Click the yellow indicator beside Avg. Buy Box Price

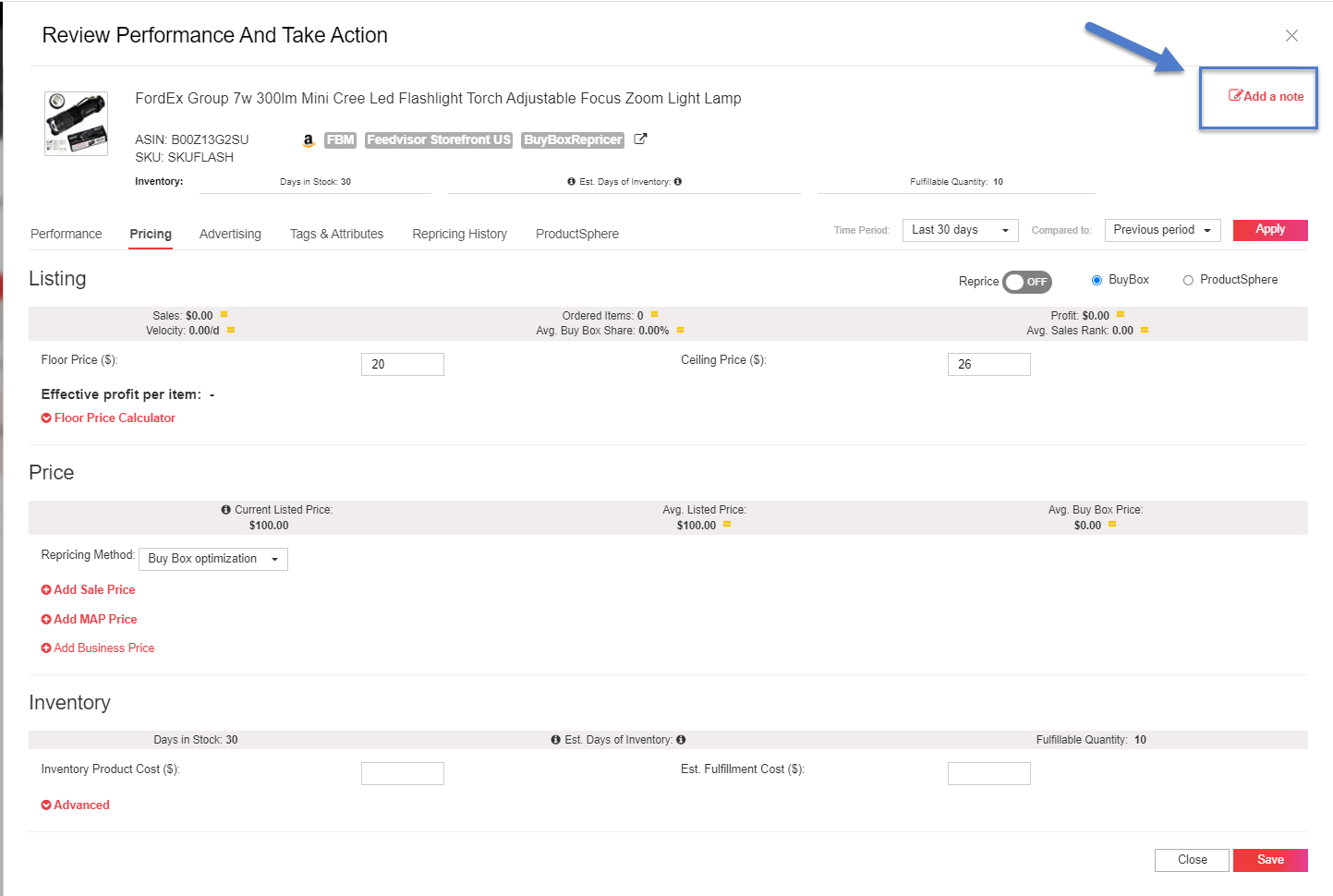point(1110,524)
